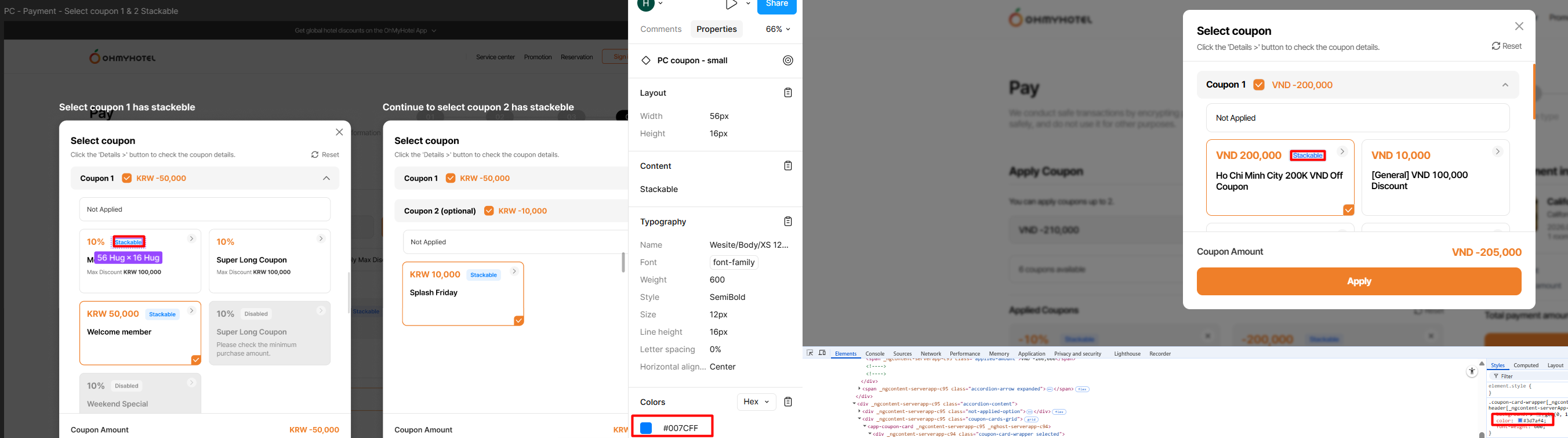This screenshot has width=1568, height=438.
Task: Open the Hex color format dropdown
Action: pyautogui.click(x=757, y=401)
